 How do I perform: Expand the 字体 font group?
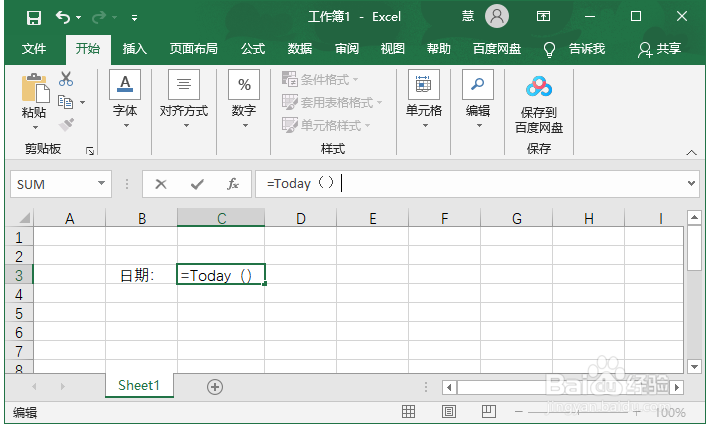(125, 99)
